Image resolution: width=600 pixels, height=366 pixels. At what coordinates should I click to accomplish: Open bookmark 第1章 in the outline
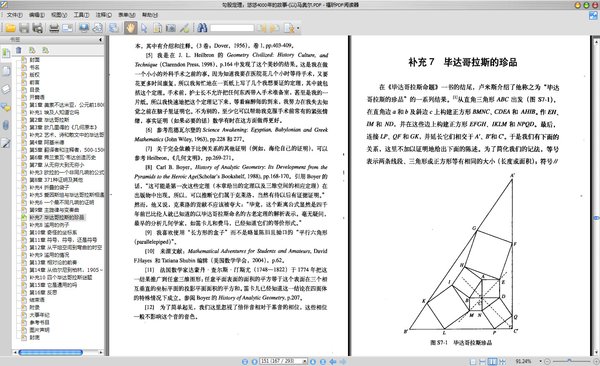(x=67, y=105)
